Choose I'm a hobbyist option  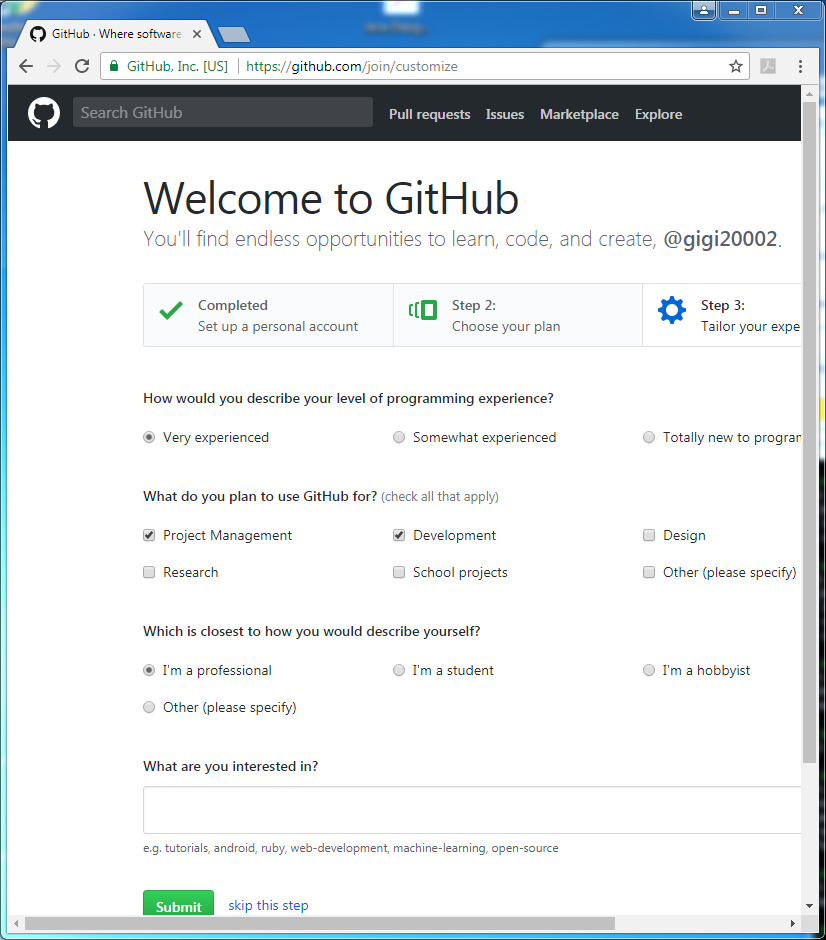click(x=649, y=670)
